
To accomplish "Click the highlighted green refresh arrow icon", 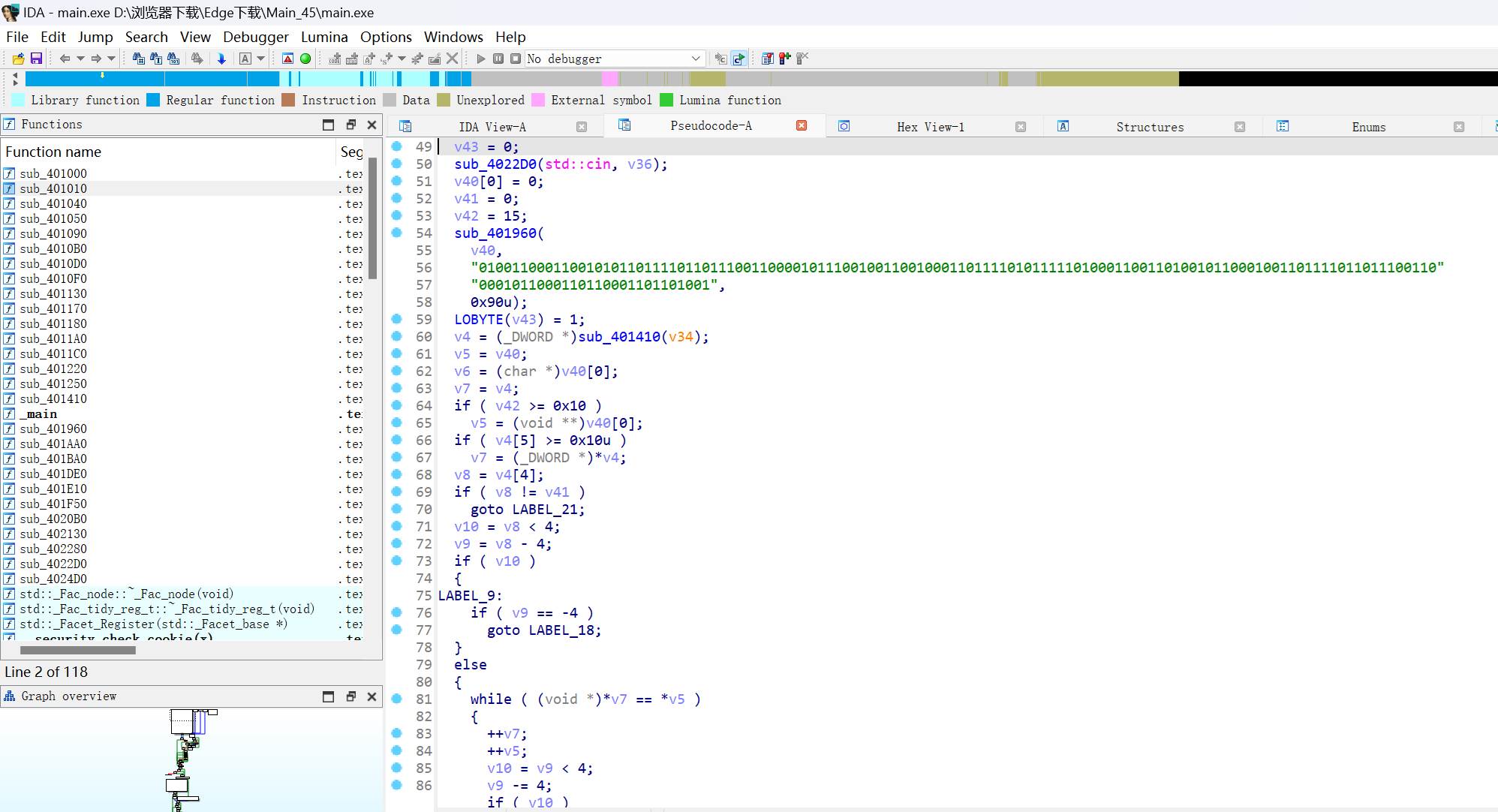I will pyautogui.click(x=738, y=59).
